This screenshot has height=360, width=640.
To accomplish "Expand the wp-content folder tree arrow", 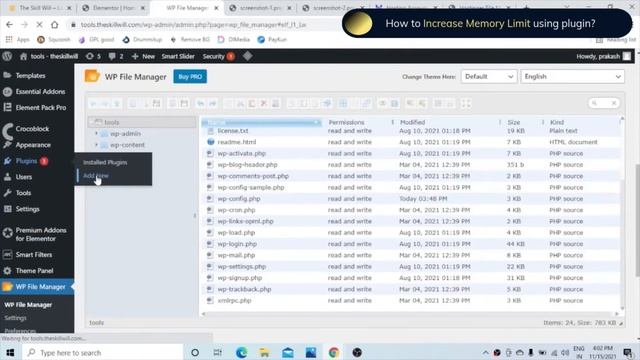I will click(96, 145).
